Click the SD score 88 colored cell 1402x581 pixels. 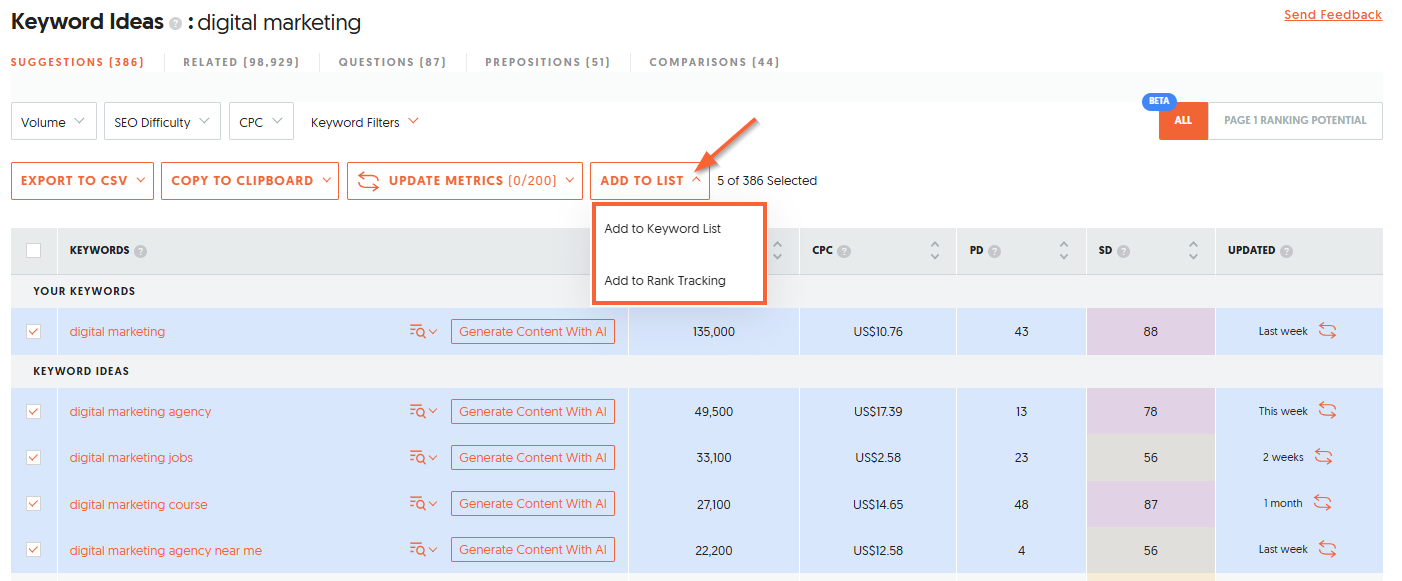click(1150, 331)
